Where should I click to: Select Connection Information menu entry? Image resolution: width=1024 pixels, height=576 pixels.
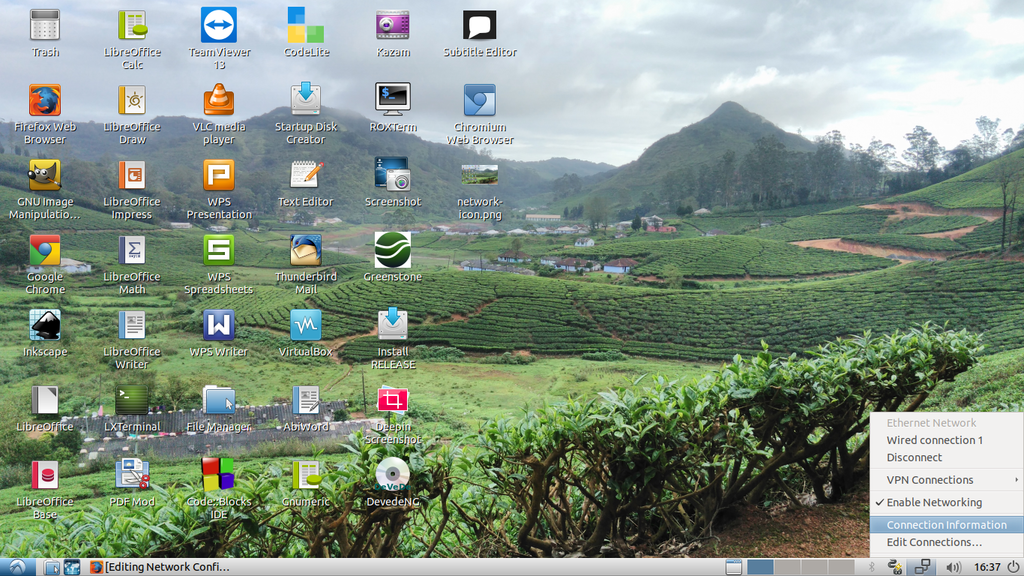click(x=946, y=525)
